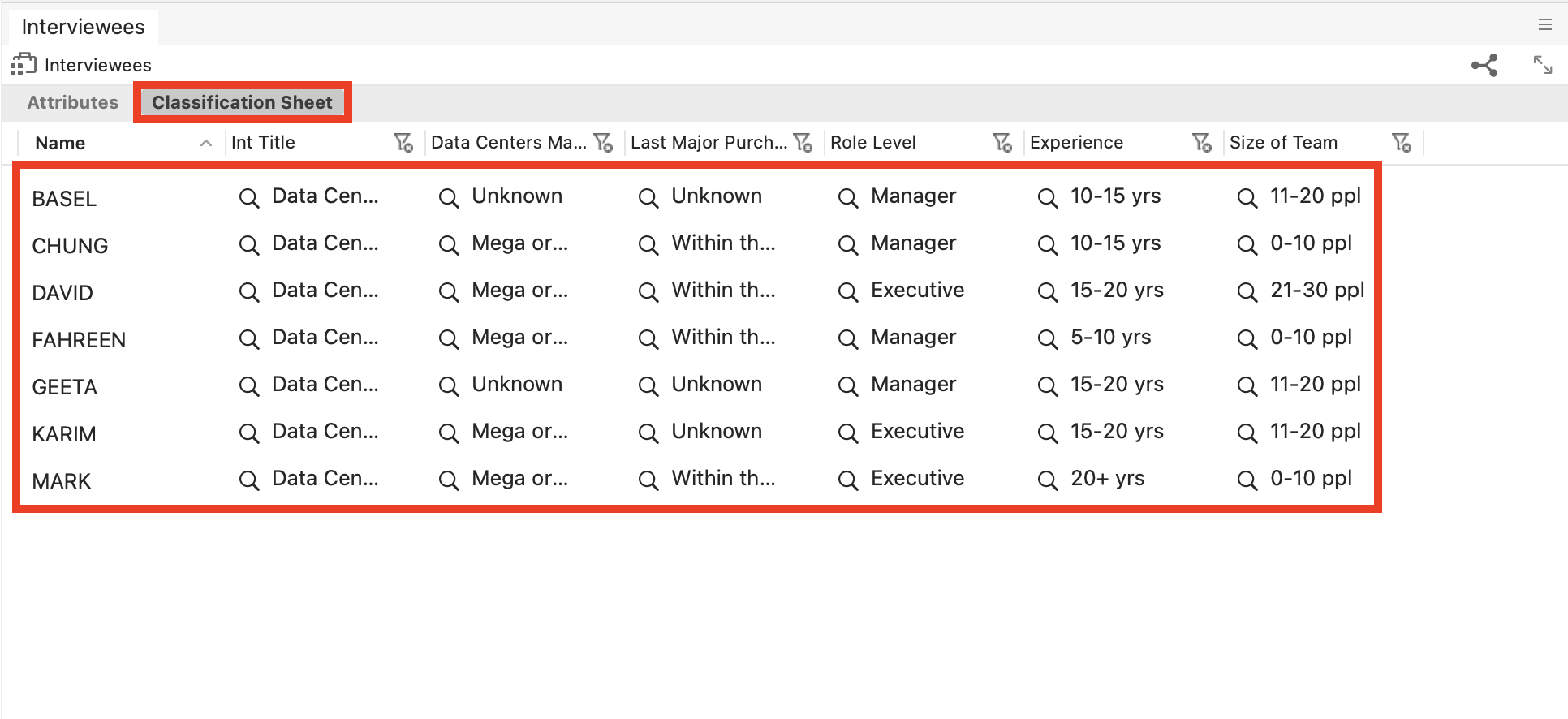Click DAVID's Executive role level value
Viewport: 1568px width, 719px height.
pos(917,291)
